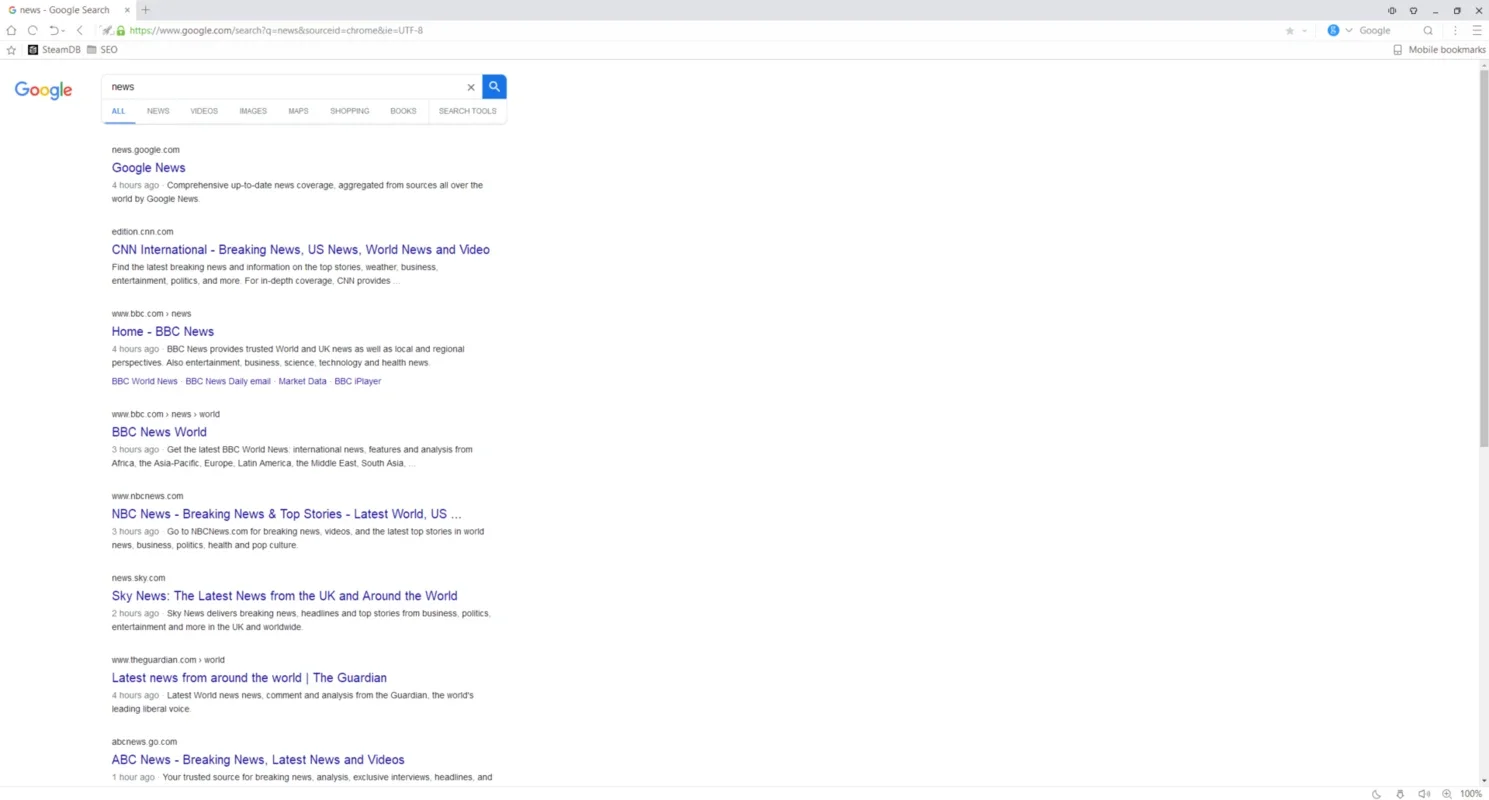Image resolution: width=1489 pixels, height=800 pixels.
Task: Open a new tab with the plus button
Action: pyautogui.click(x=145, y=10)
